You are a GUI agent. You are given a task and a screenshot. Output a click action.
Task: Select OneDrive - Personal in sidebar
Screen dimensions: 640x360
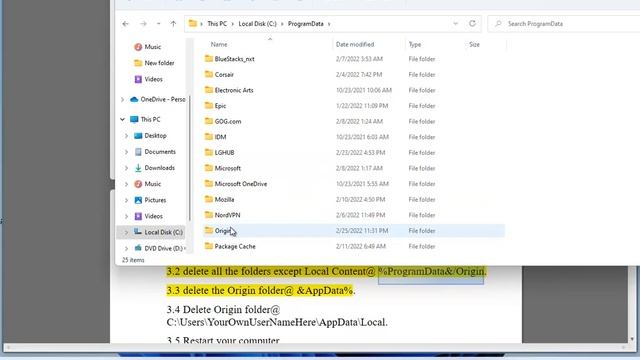point(158,99)
